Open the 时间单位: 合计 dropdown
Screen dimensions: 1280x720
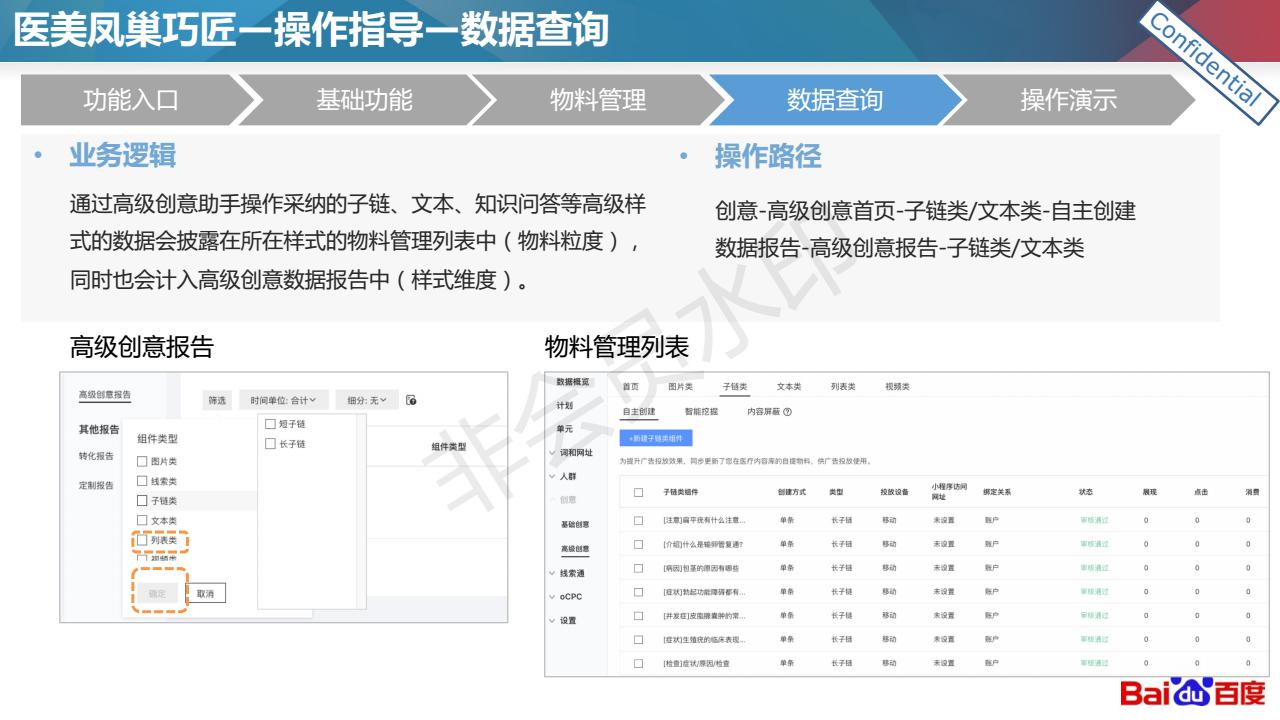pos(284,401)
